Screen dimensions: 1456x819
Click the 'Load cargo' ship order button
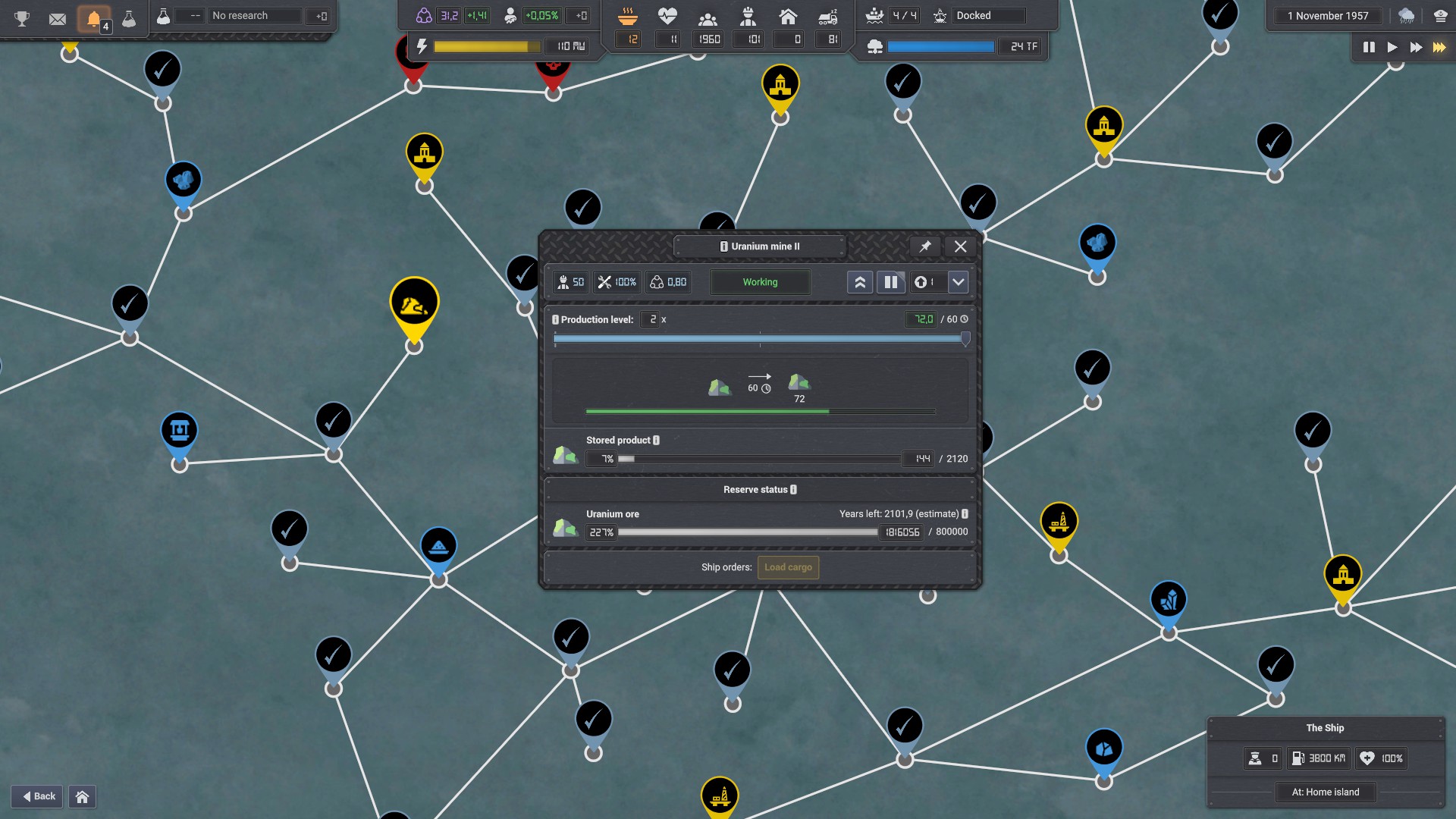788,567
